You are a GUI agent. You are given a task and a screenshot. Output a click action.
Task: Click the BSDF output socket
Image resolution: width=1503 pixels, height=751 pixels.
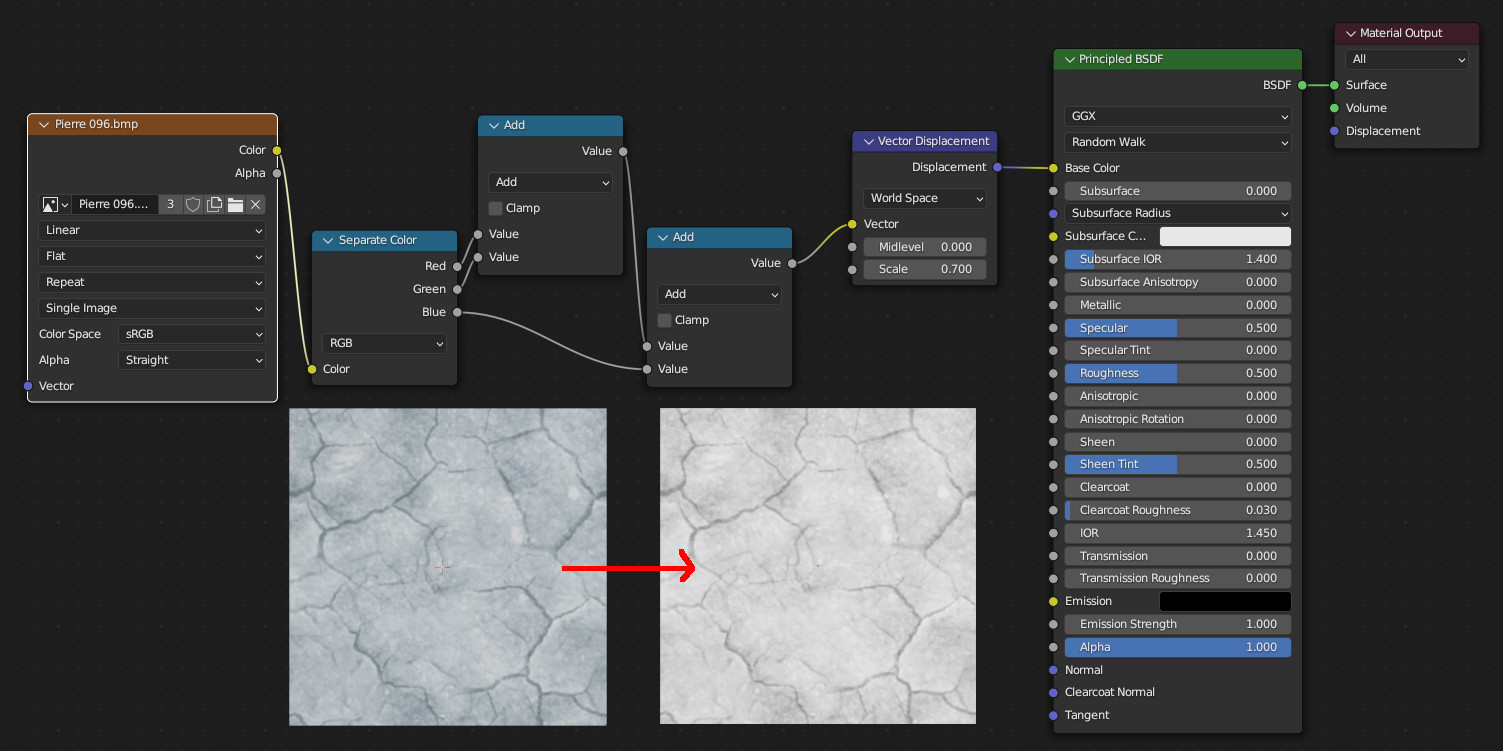[x=1302, y=86]
